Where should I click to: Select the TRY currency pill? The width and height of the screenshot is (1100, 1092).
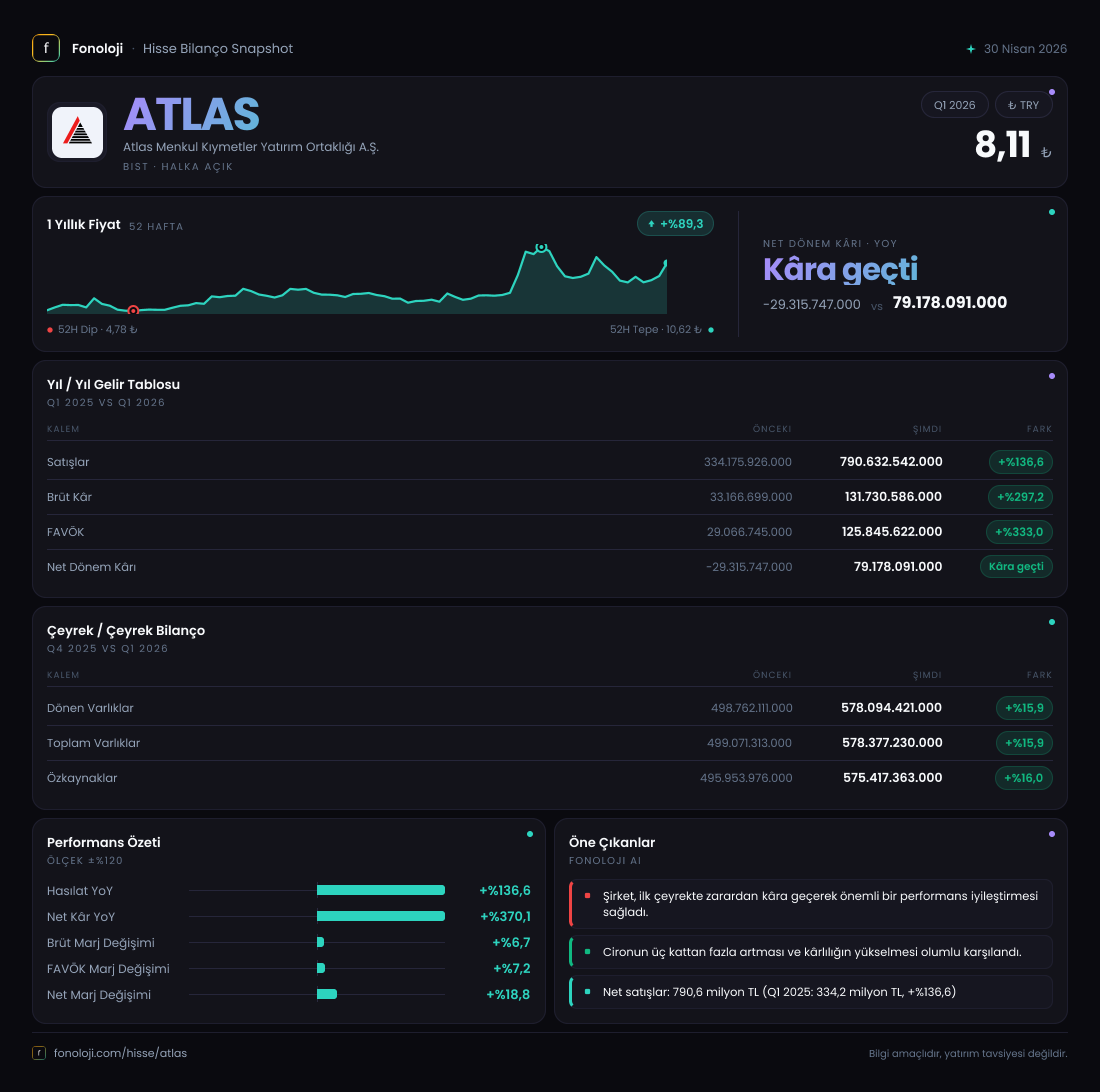(x=1023, y=105)
